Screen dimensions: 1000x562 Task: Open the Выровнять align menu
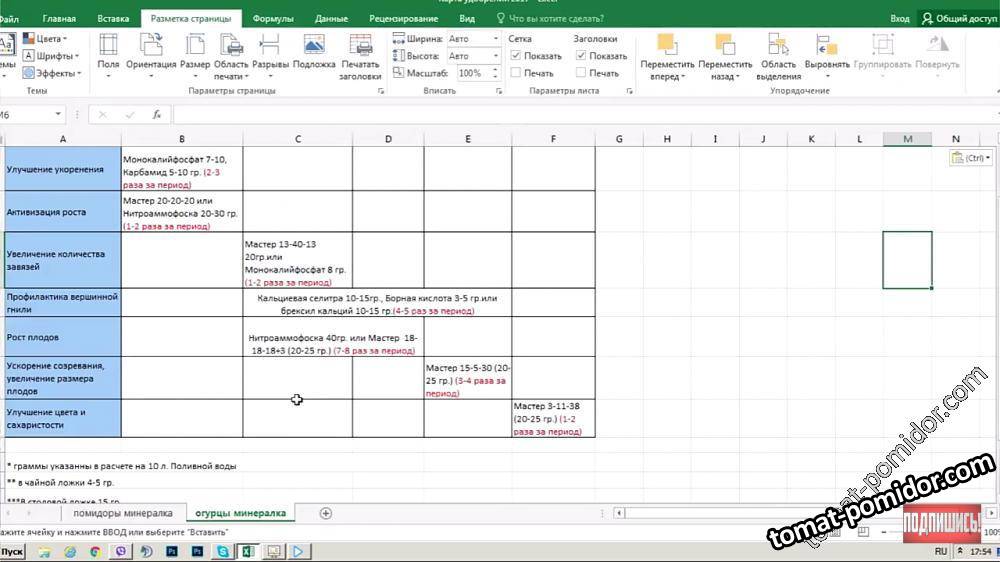[x=827, y=56]
